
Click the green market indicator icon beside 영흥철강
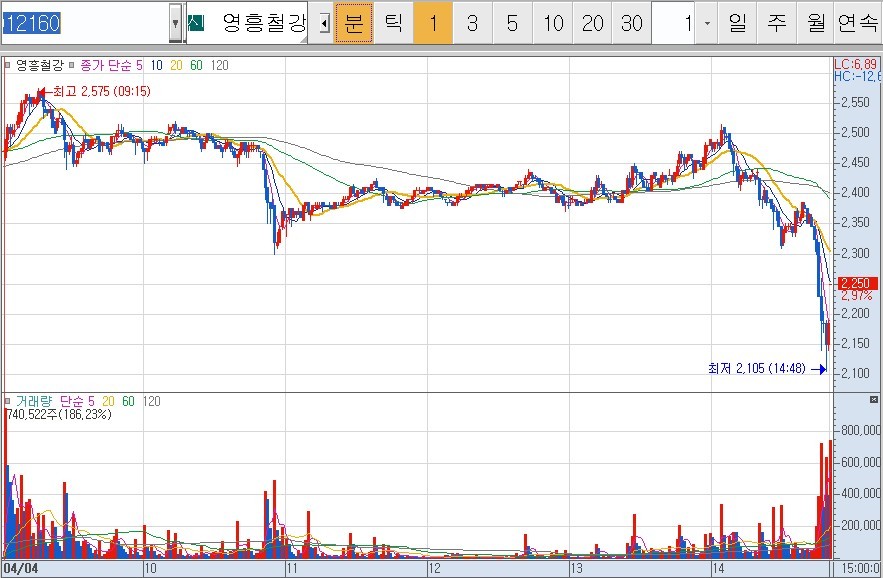(196, 23)
